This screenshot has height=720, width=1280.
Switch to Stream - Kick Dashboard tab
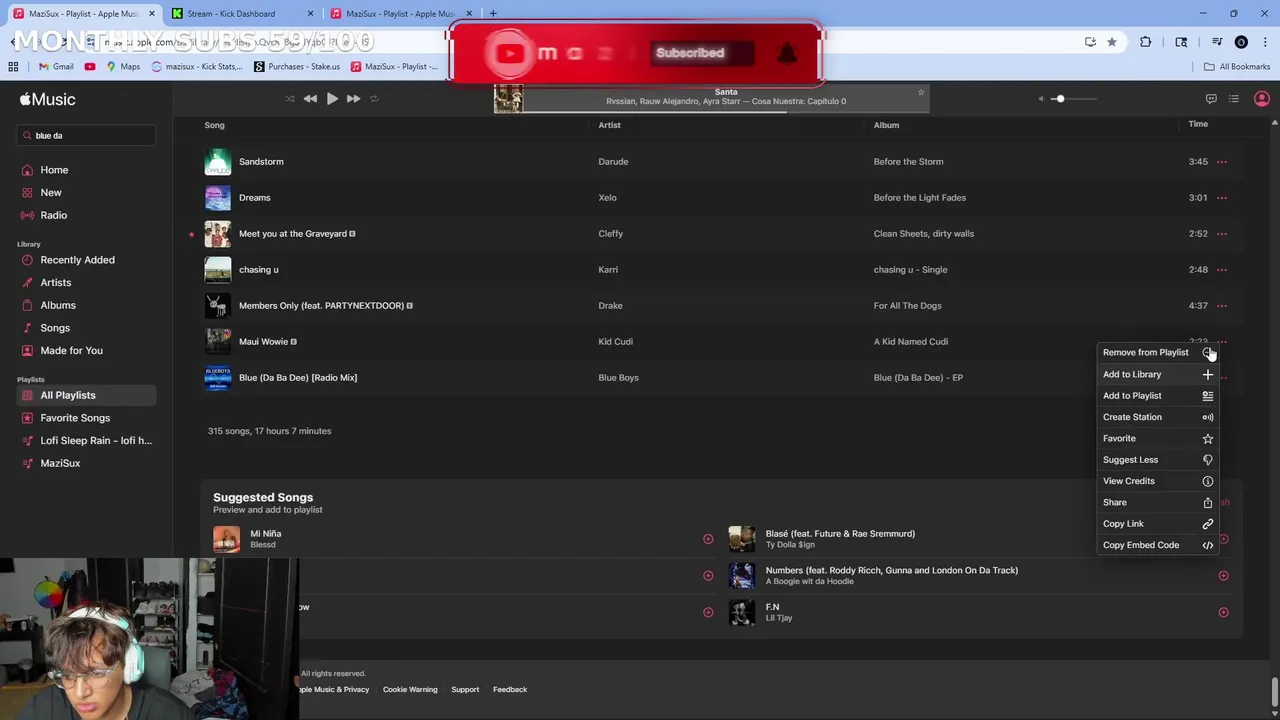pyautogui.click(x=243, y=14)
